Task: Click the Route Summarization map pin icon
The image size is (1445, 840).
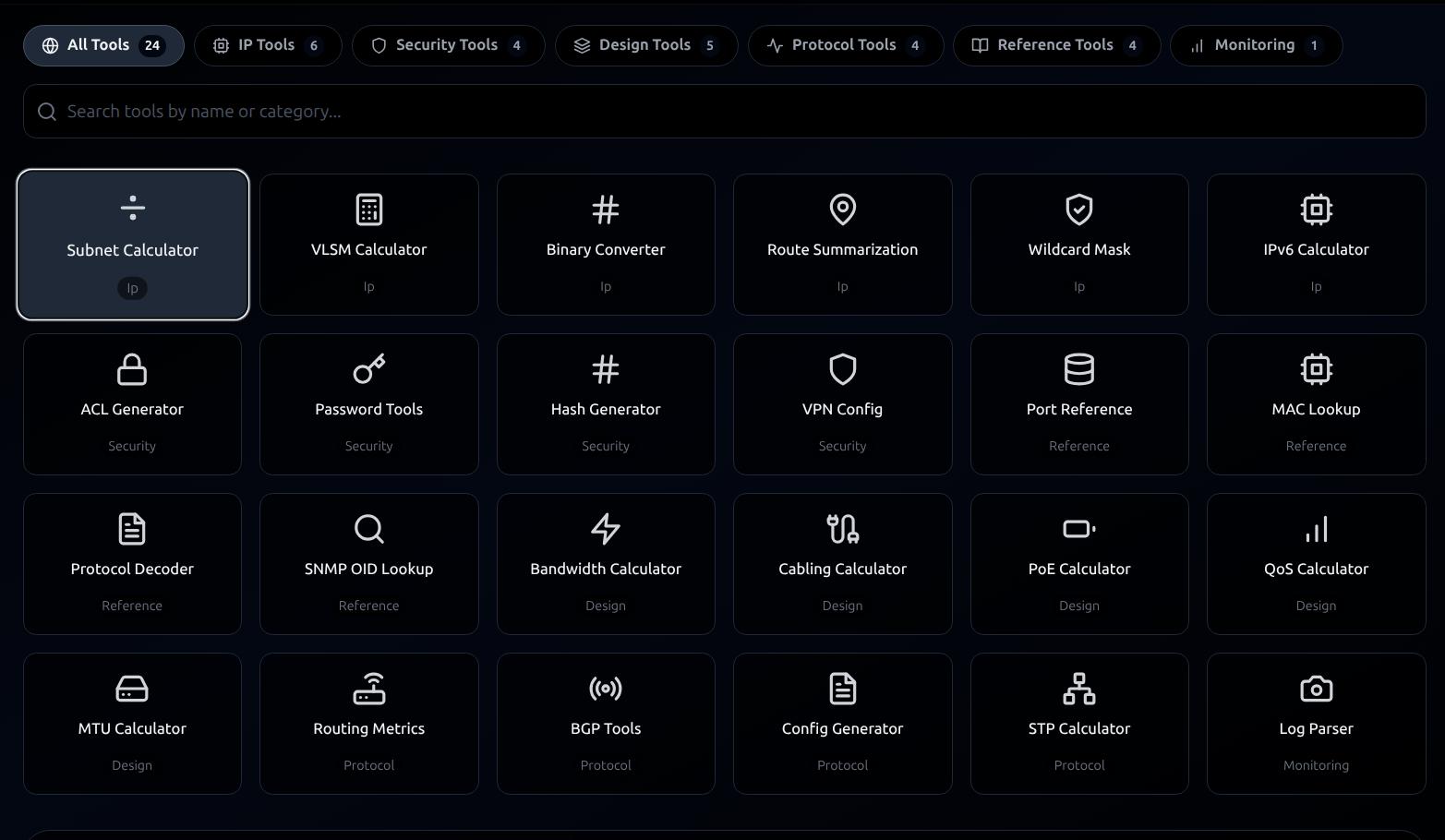Action: pos(841,210)
